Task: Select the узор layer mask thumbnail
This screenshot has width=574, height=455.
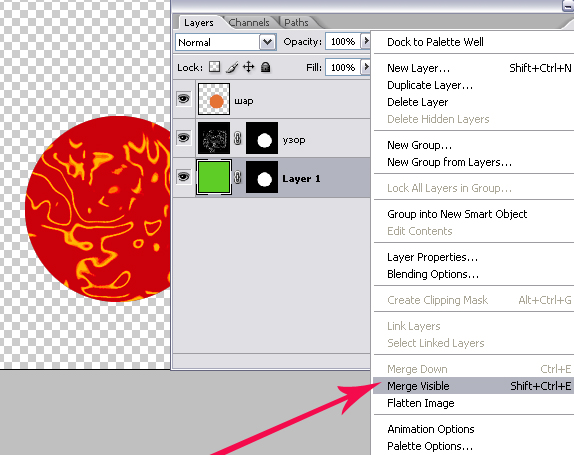Action: click(262, 138)
